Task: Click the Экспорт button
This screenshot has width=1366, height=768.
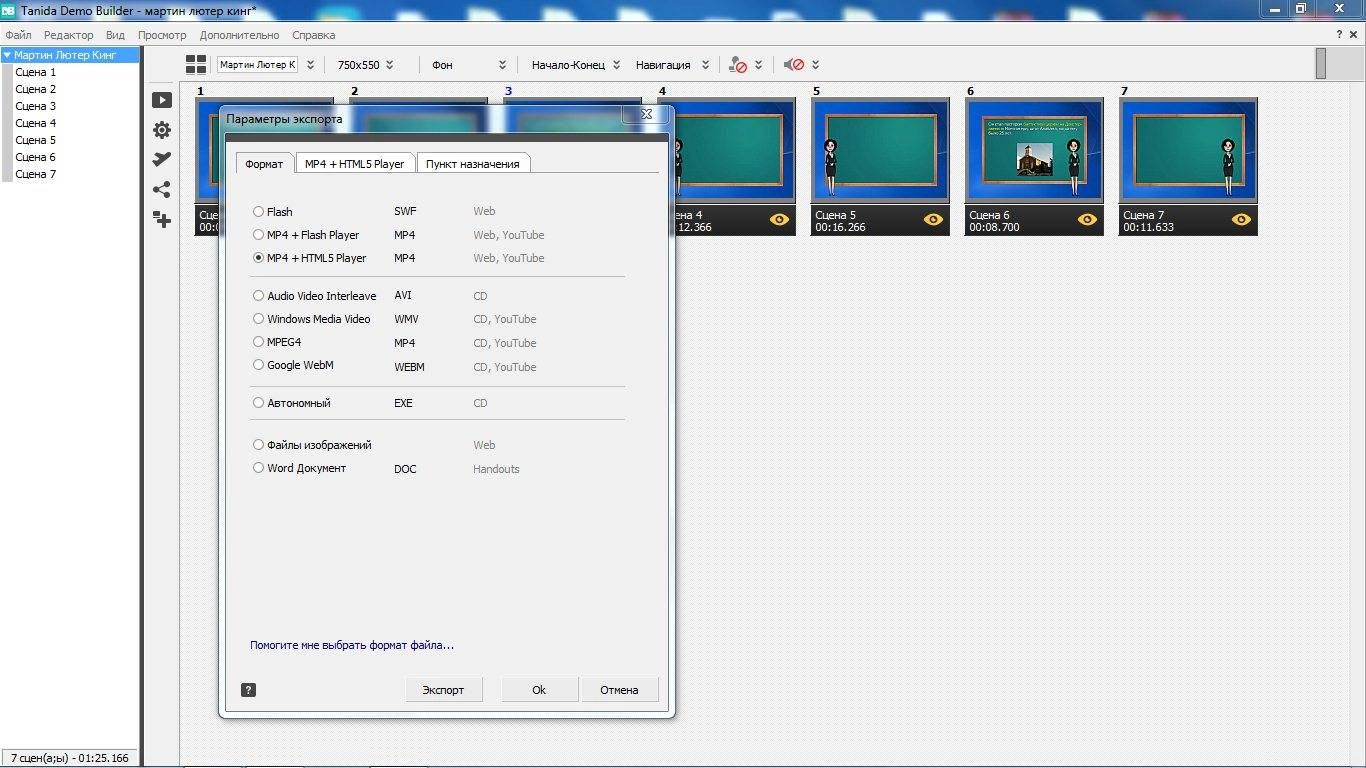Action: point(443,690)
